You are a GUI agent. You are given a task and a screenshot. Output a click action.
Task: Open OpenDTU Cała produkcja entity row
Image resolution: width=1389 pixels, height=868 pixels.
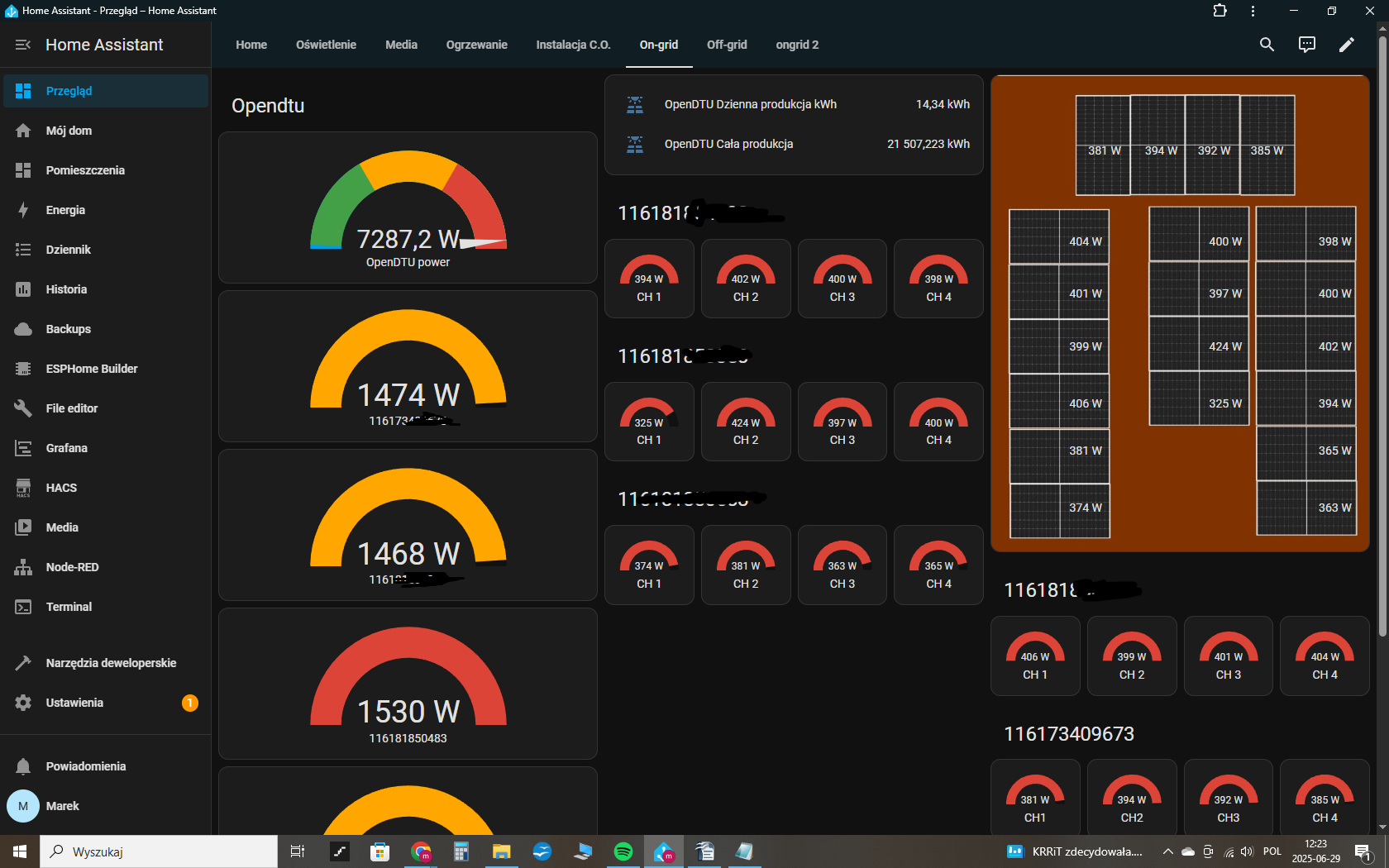point(794,144)
